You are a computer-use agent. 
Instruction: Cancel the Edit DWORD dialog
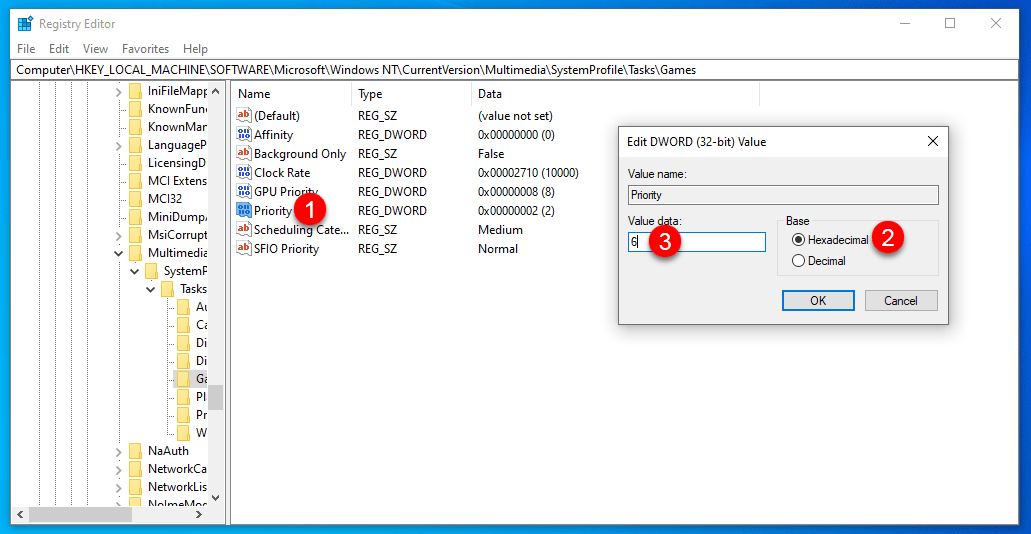(x=901, y=301)
